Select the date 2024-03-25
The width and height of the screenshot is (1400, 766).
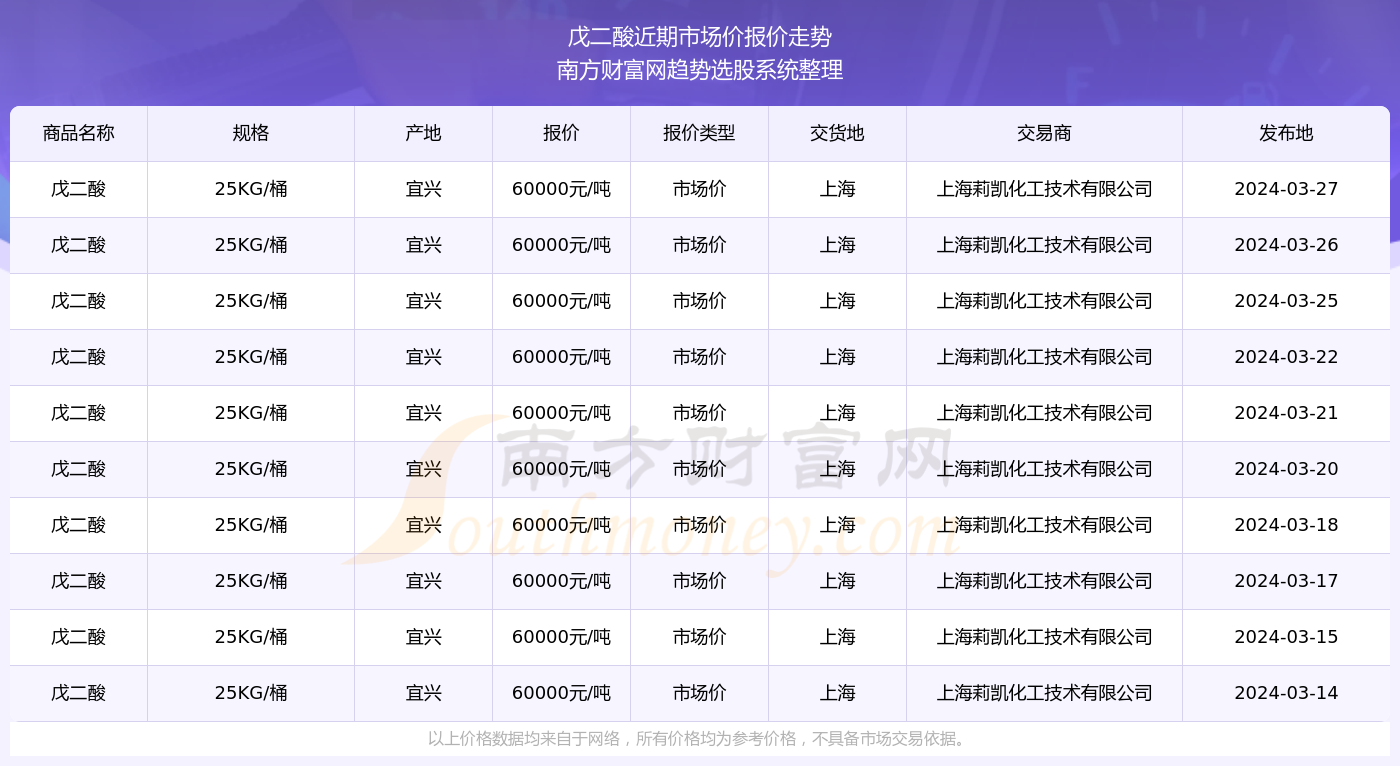pos(1286,301)
